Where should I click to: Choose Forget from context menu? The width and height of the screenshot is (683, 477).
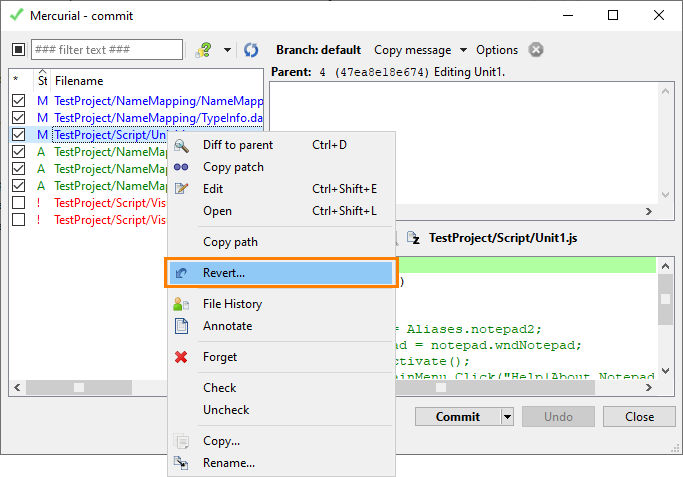281,357
